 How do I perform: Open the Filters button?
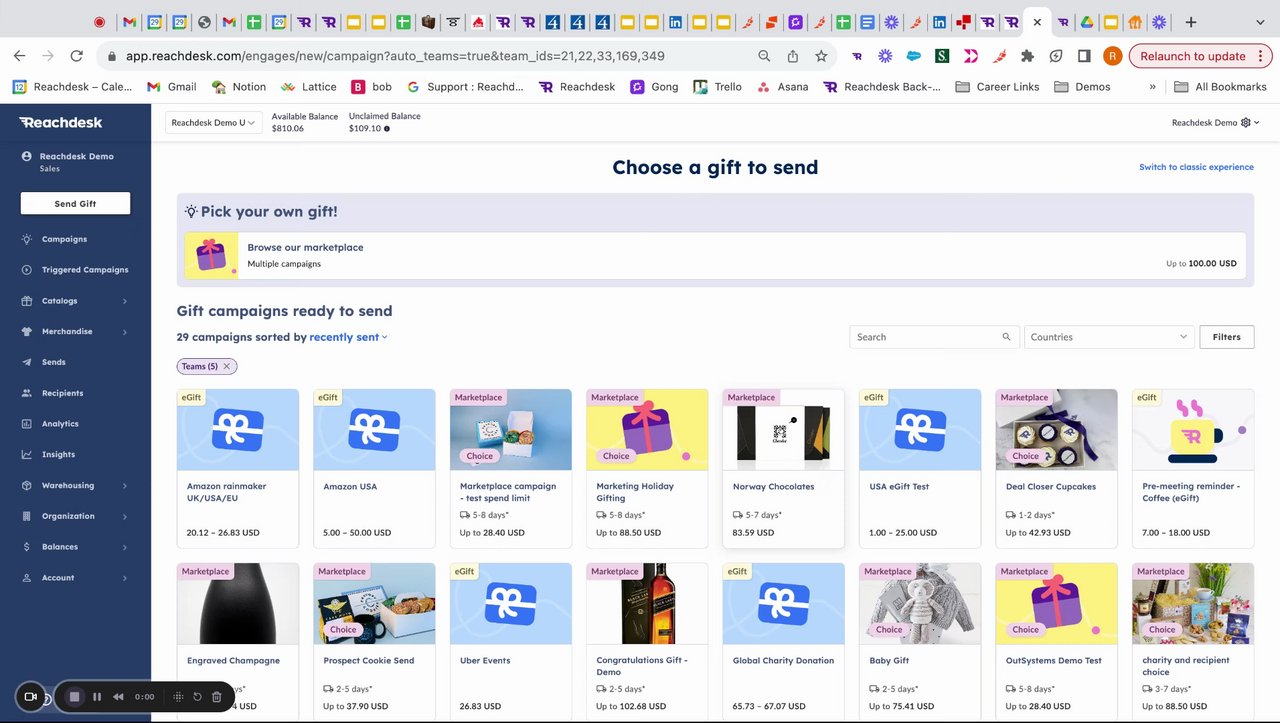pyautogui.click(x=1227, y=337)
